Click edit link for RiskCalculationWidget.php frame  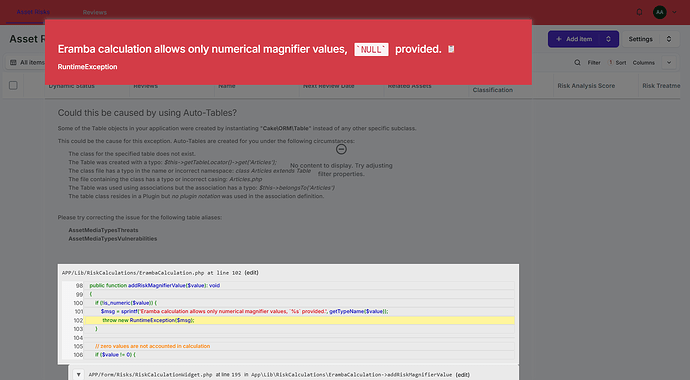pos(462,375)
